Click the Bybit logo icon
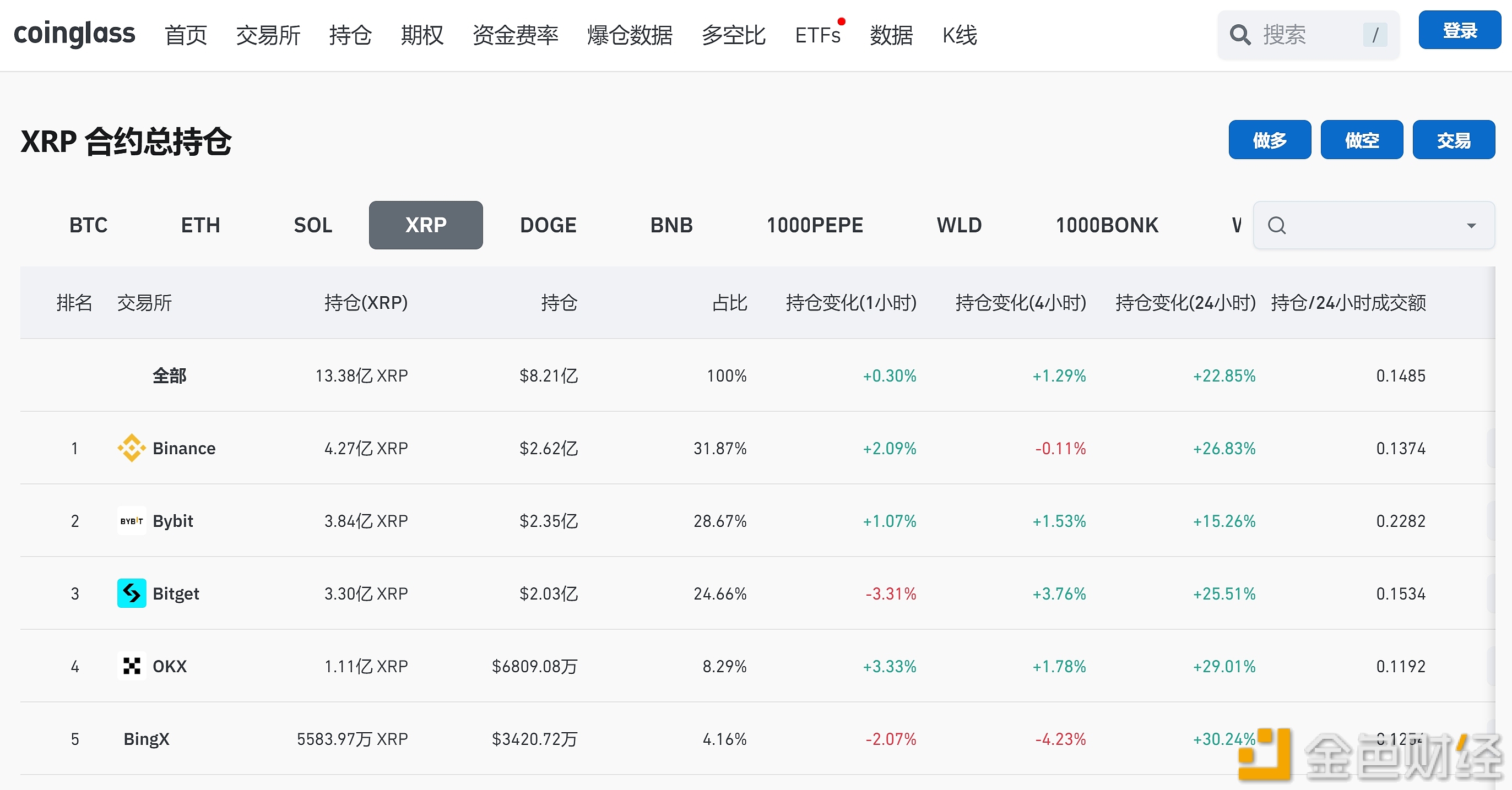 [132, 521]
